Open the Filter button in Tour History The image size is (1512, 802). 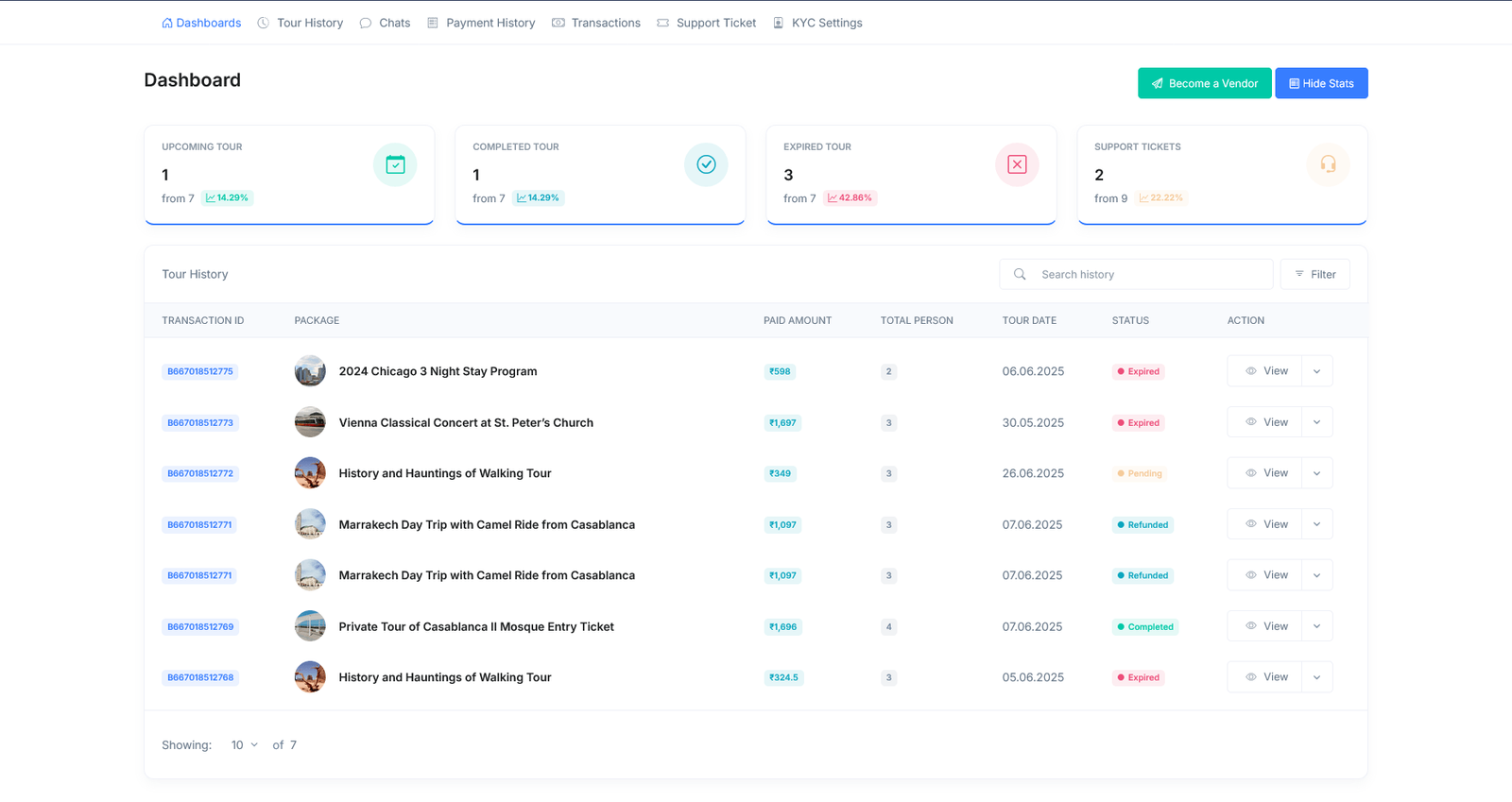[1314, 275]
